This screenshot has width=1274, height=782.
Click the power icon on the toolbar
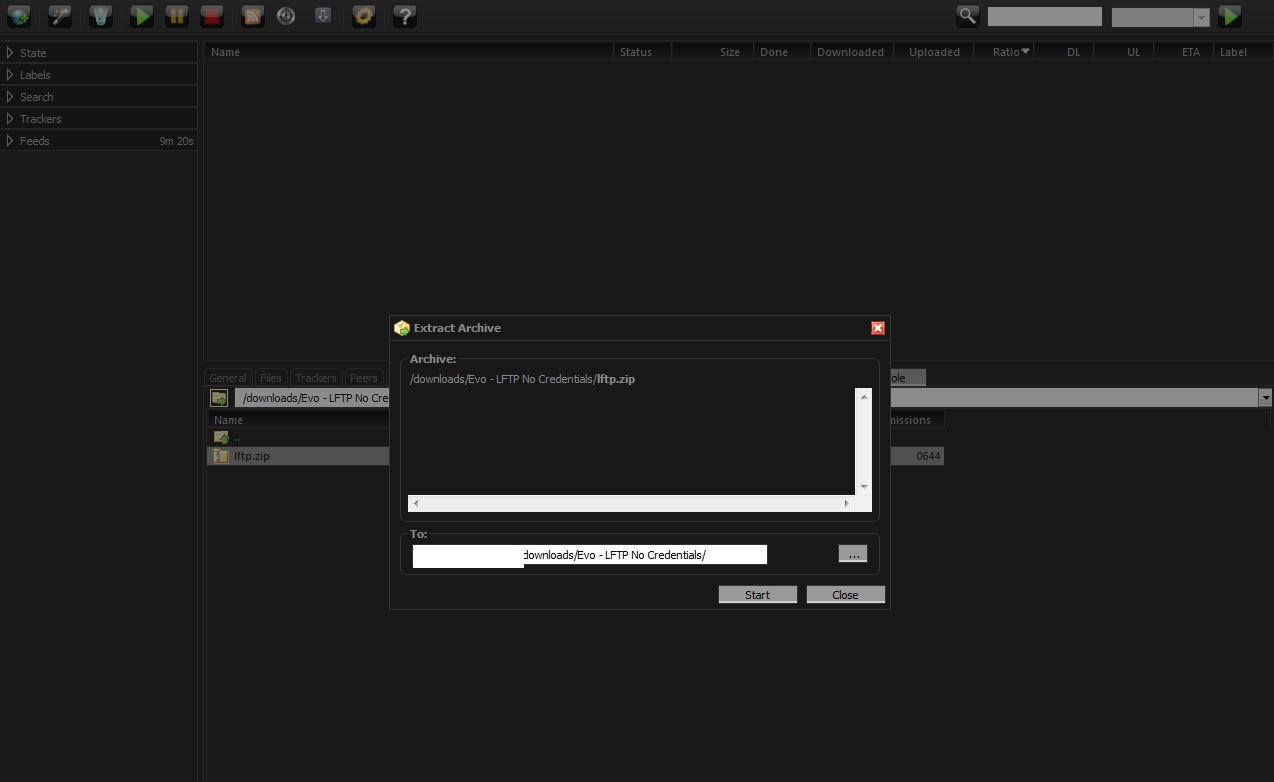pos(286,16)
